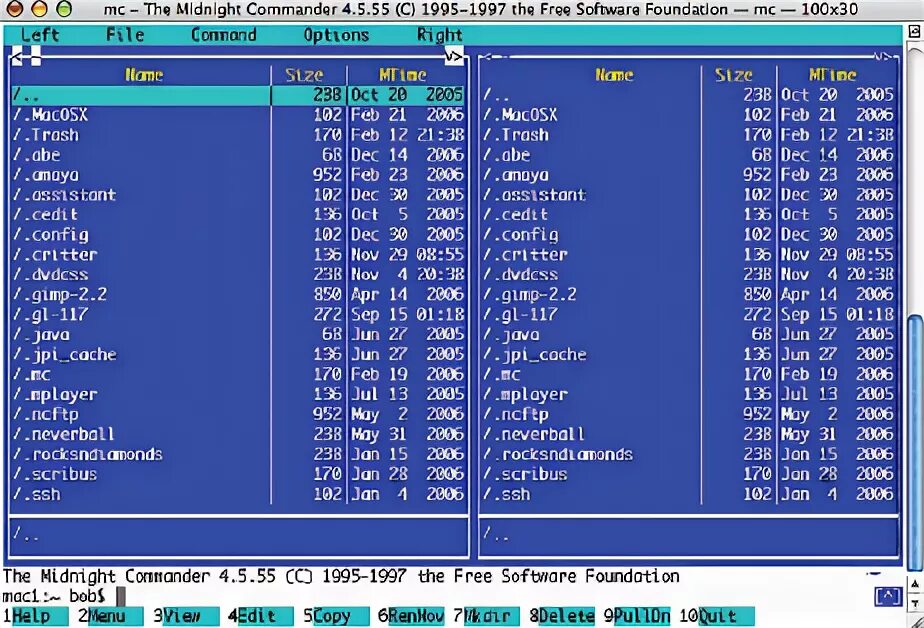Open the Command menu
Viewport: 924px width, 628px height.
coord(223,35)
